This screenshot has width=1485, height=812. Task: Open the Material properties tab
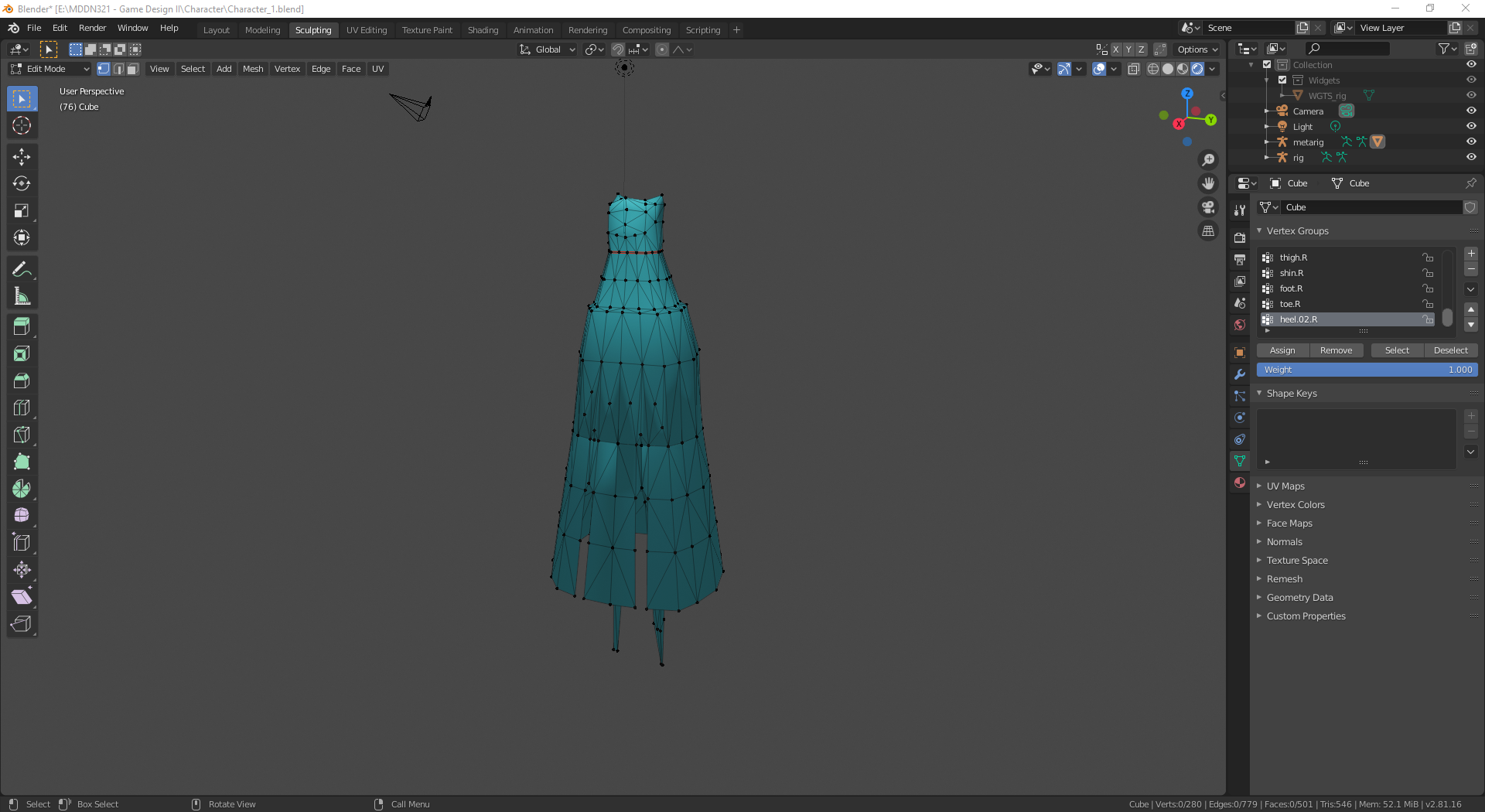(x=1240, y=483)
